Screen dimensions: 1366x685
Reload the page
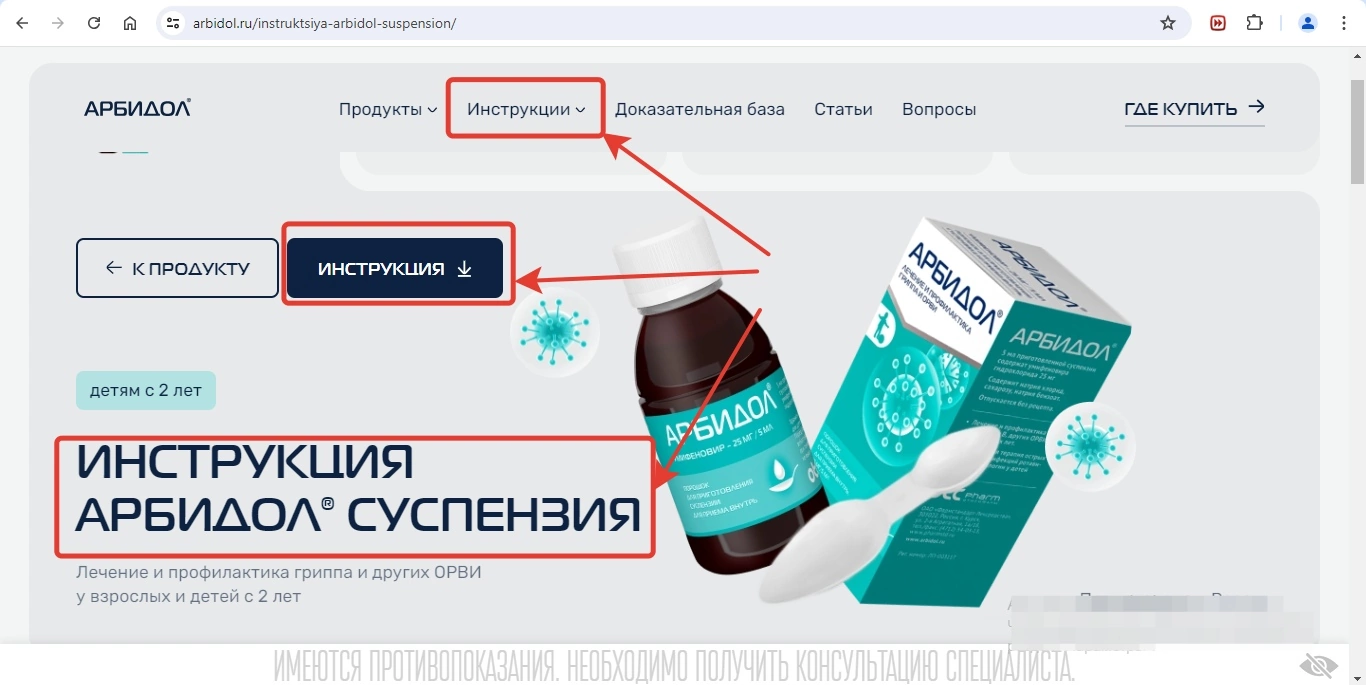coord(94,23)
